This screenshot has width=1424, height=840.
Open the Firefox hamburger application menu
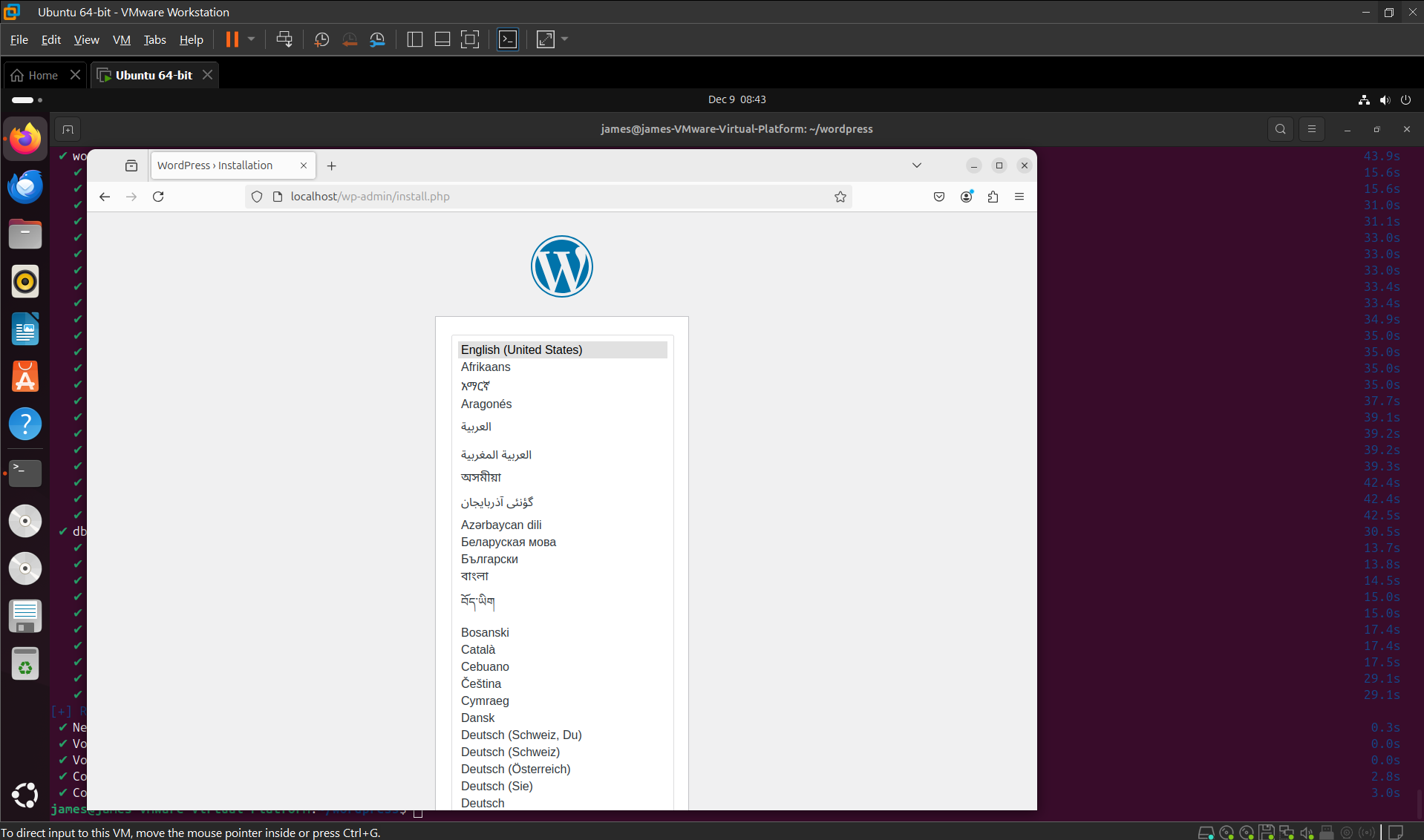point(1019,197)
